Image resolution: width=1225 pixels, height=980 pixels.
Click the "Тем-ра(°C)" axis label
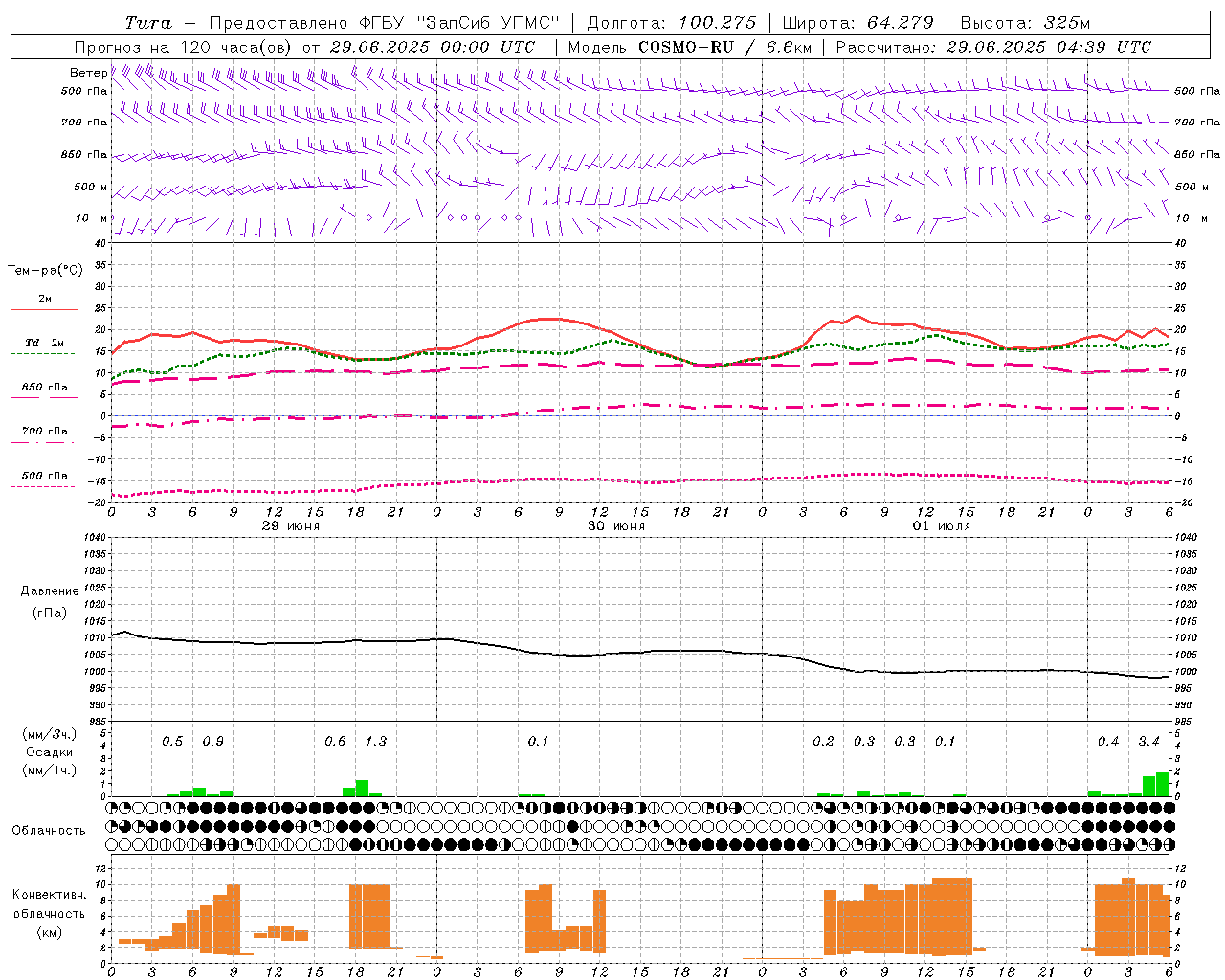tap(45, 271)
